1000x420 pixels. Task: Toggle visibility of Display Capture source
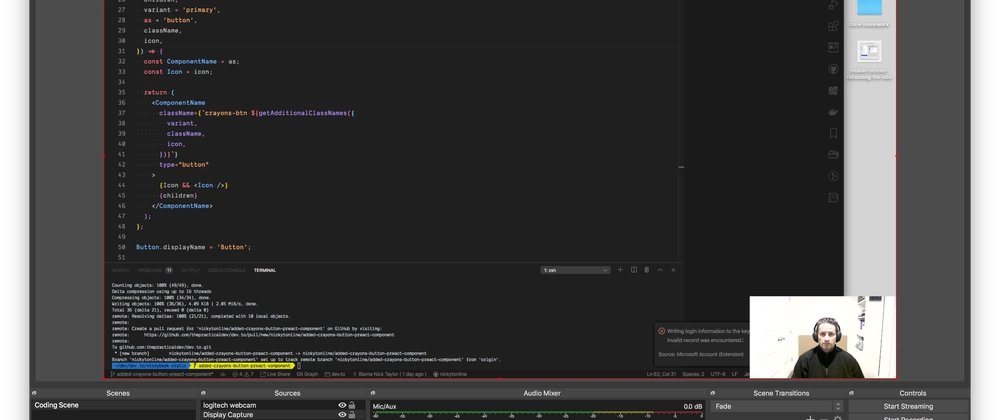(x=342, y=416)
